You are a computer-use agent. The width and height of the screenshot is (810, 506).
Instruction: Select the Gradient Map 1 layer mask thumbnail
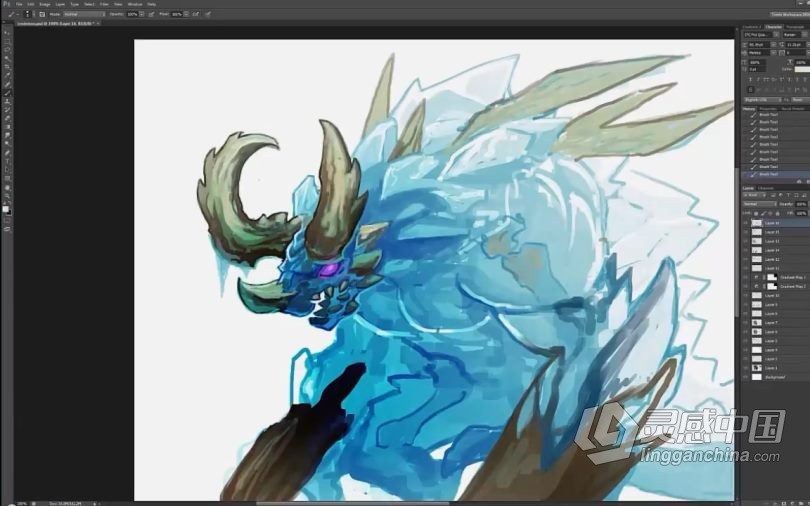coord(773,277)
